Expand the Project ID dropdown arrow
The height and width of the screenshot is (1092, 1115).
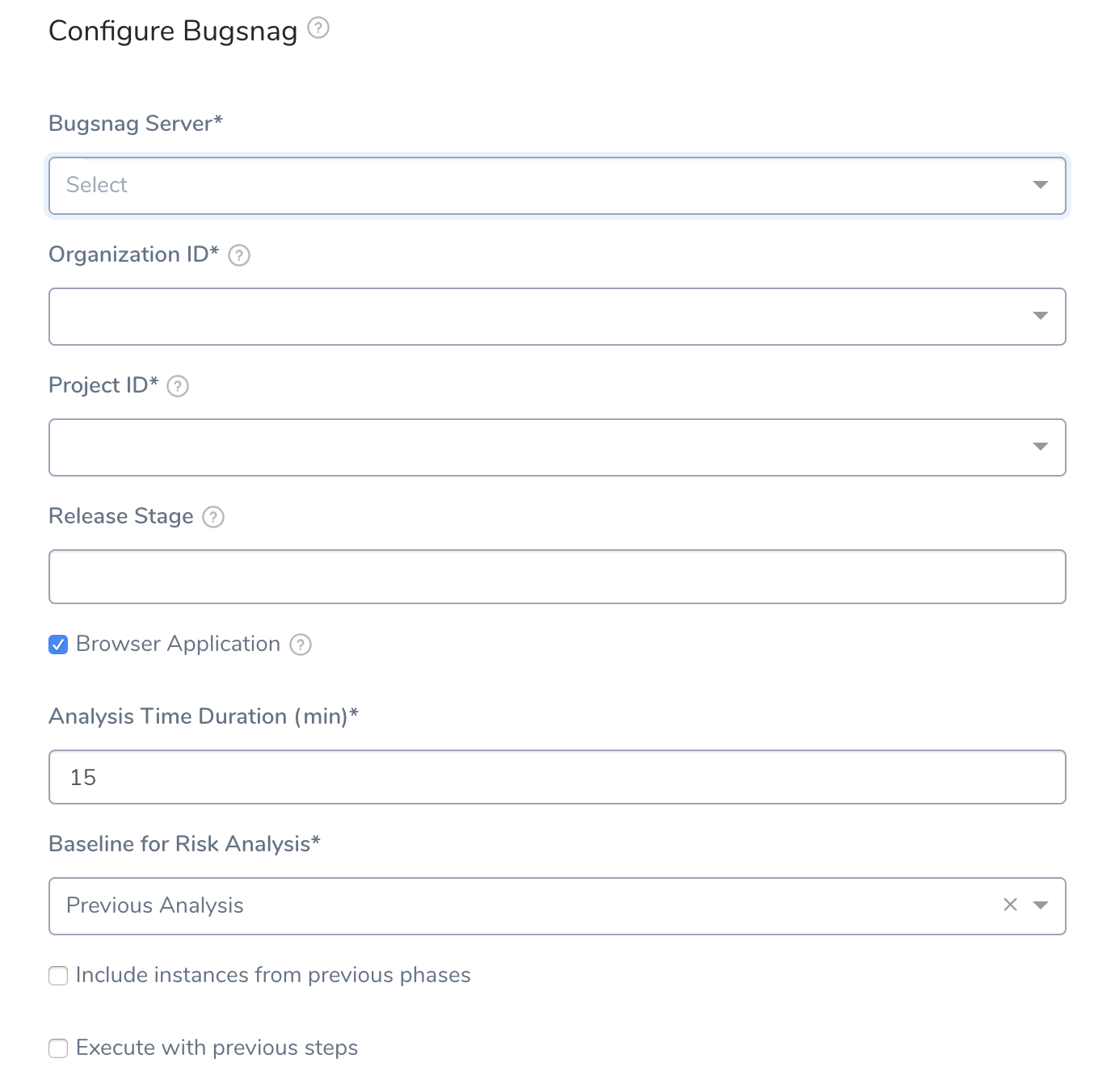[x=1041, y=447]
